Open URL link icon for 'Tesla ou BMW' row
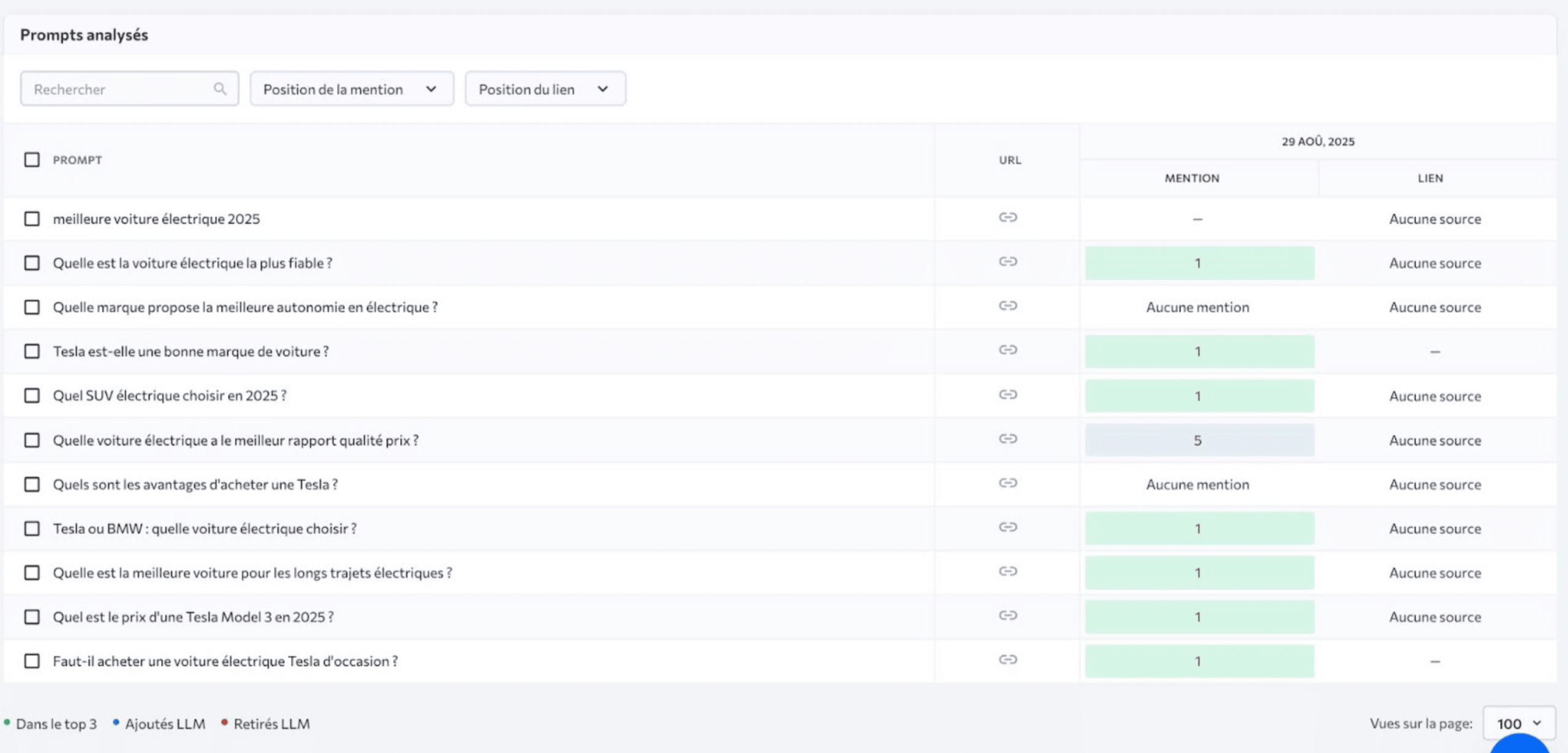1568x753 pixels. pos(1008,527)
